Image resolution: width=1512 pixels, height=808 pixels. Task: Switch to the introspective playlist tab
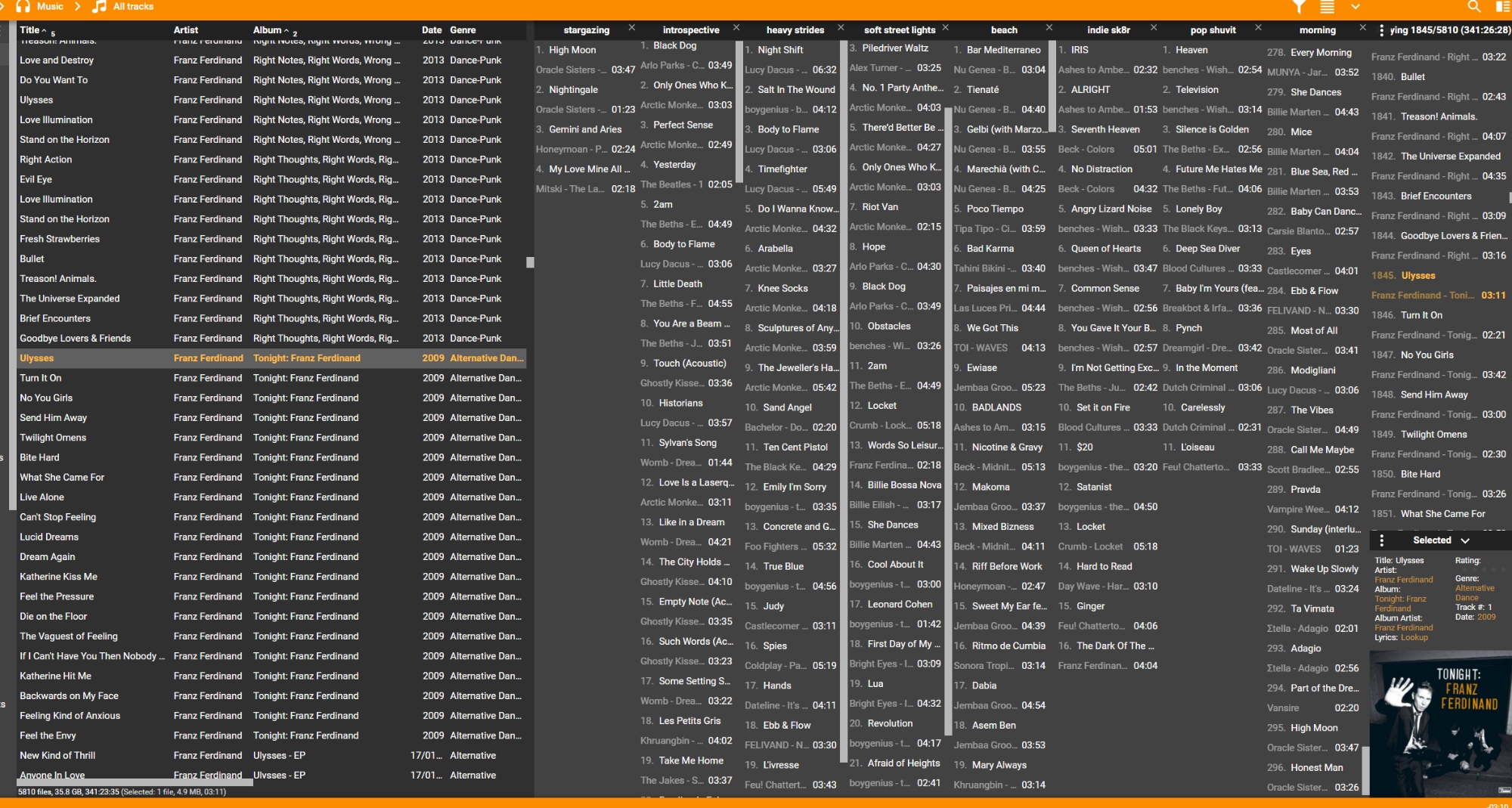point(690,30)
